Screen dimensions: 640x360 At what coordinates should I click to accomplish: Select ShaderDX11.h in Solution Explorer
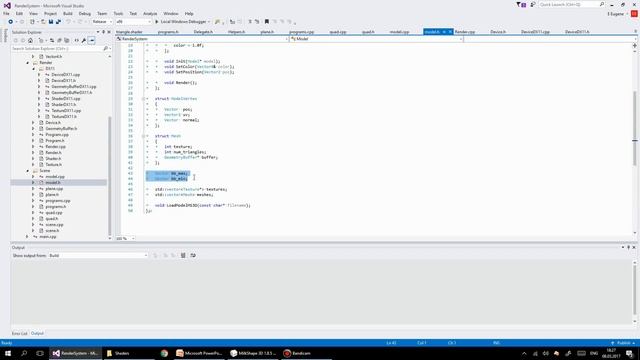pyautogui.click(x=64, y=104)
